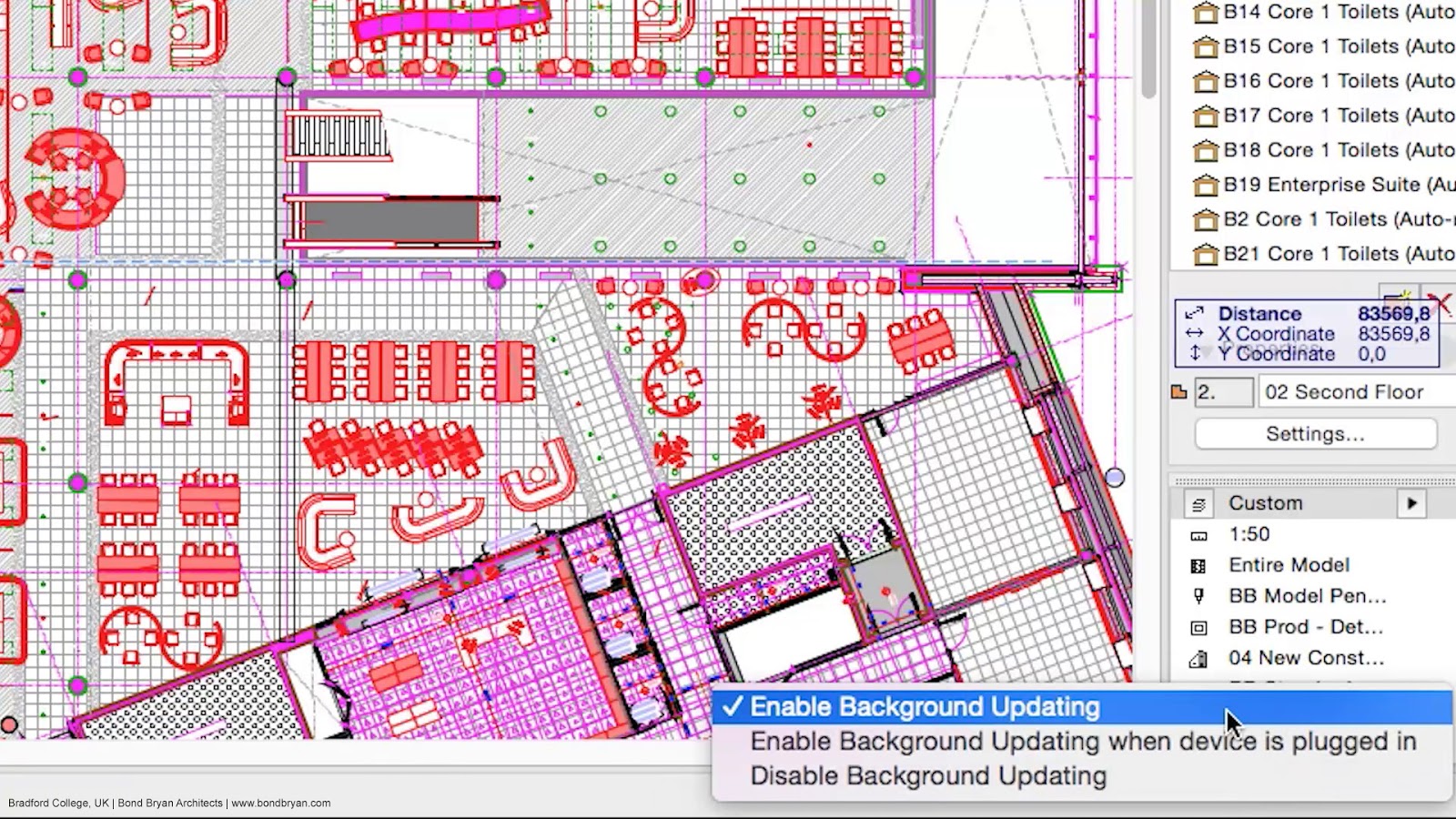Click the Settings... button

tap(1315, 433)
